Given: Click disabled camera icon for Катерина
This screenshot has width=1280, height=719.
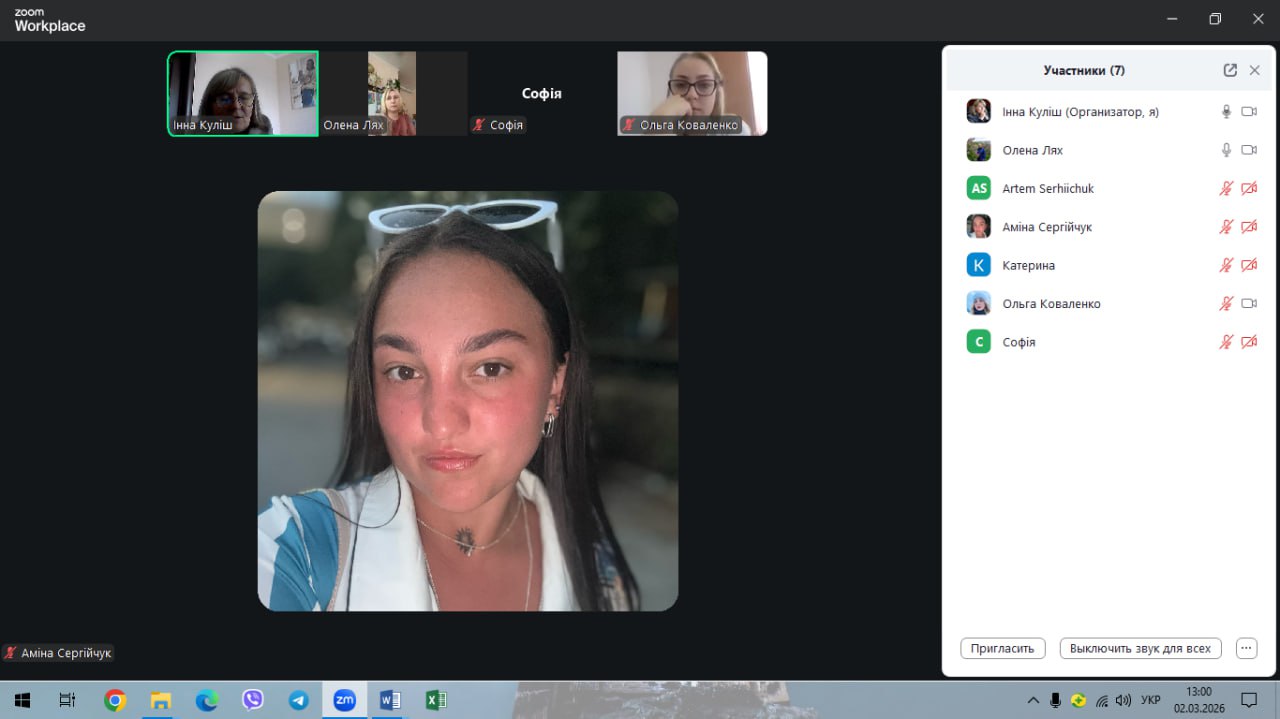Looking at the screenshot, I should tap(1249, 265).
